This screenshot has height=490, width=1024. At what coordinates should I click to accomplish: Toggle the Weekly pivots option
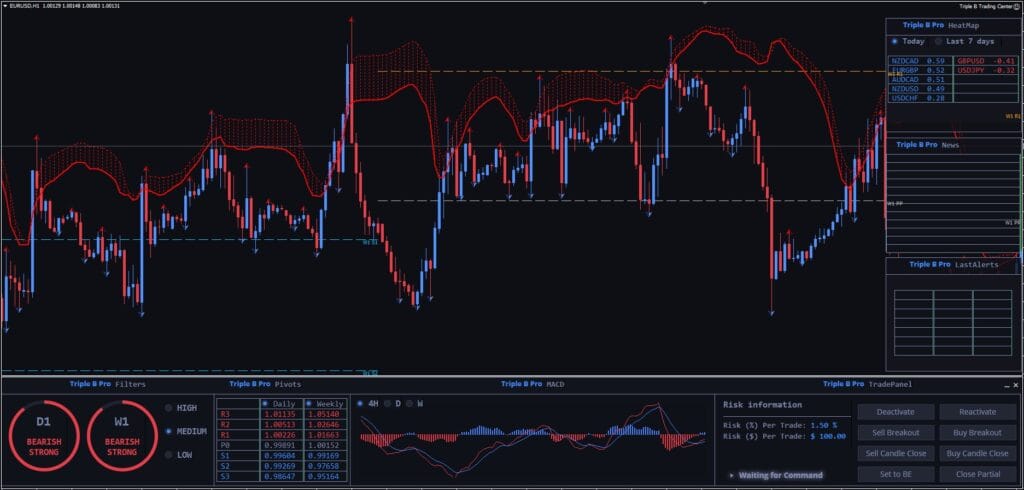[x=308, y=404]
